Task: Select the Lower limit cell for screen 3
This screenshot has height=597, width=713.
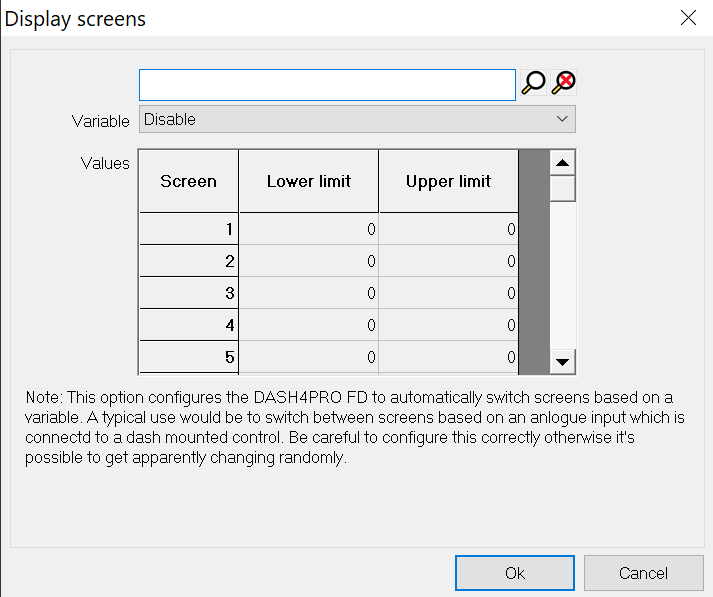Action: point(308,293)
